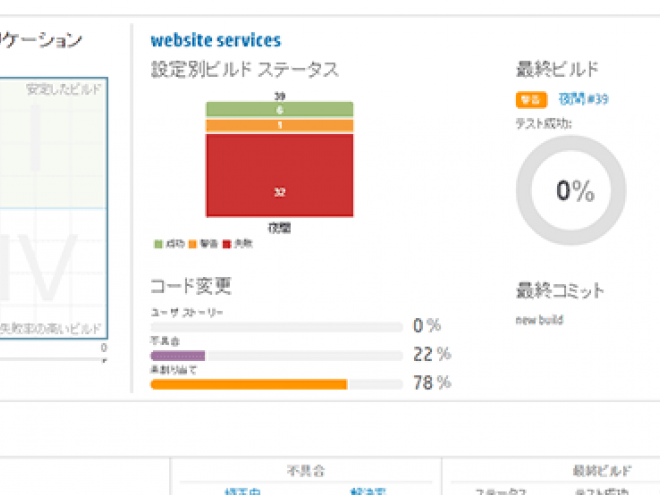The image size is (660, 495).
Task: Click the '78 %' unassigned value
Action: [432, 383]
